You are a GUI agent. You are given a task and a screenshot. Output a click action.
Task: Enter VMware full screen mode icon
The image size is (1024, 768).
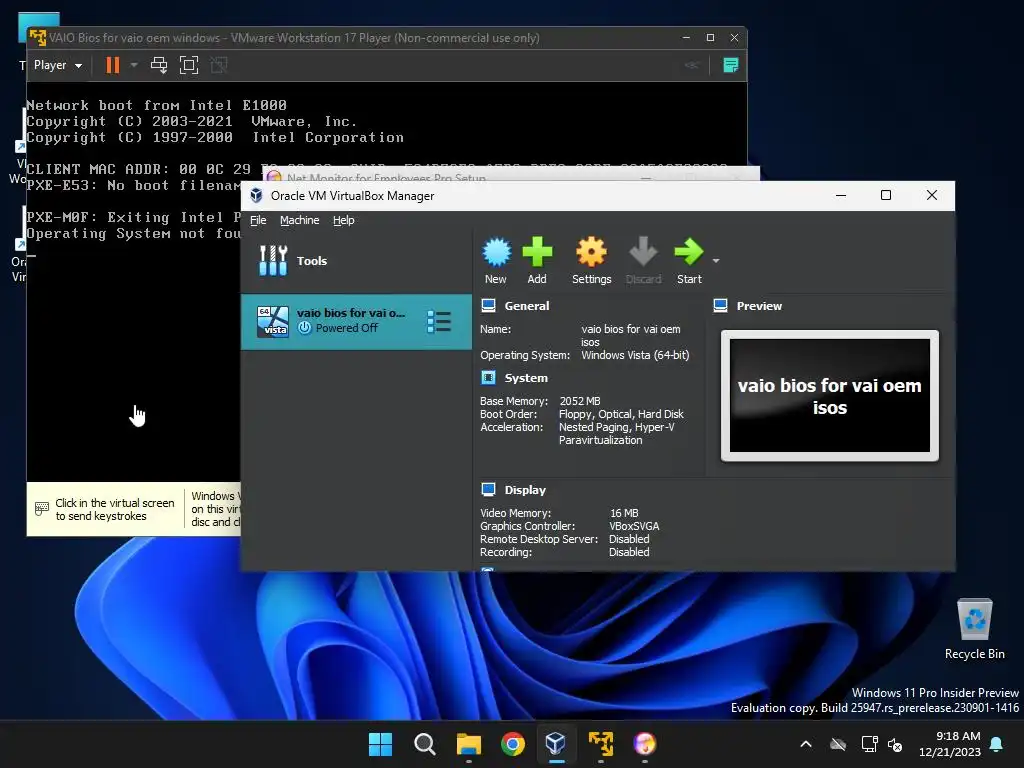point(189,65)
